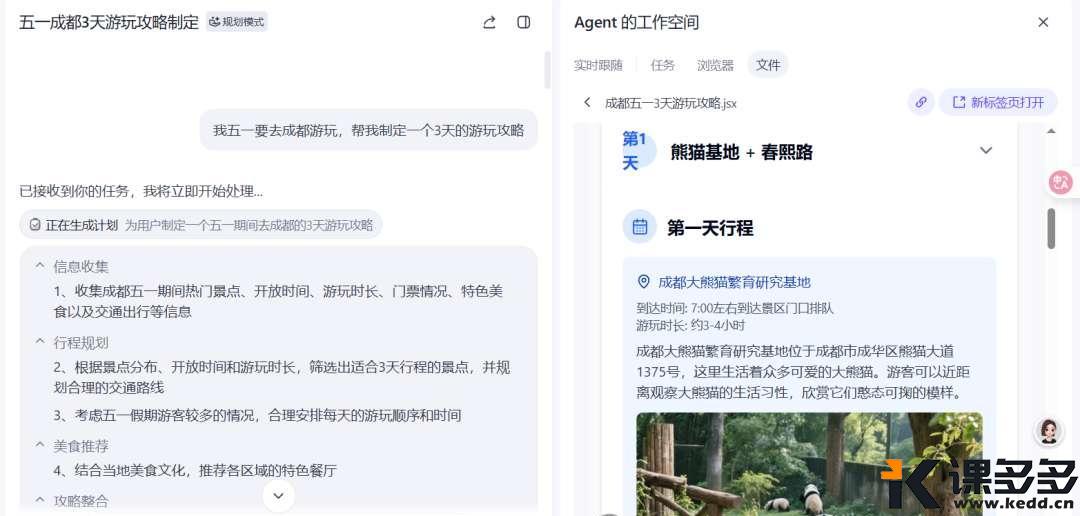Select the 文件 tab
The image size is (1080, 516).
(x=768, y=65)
